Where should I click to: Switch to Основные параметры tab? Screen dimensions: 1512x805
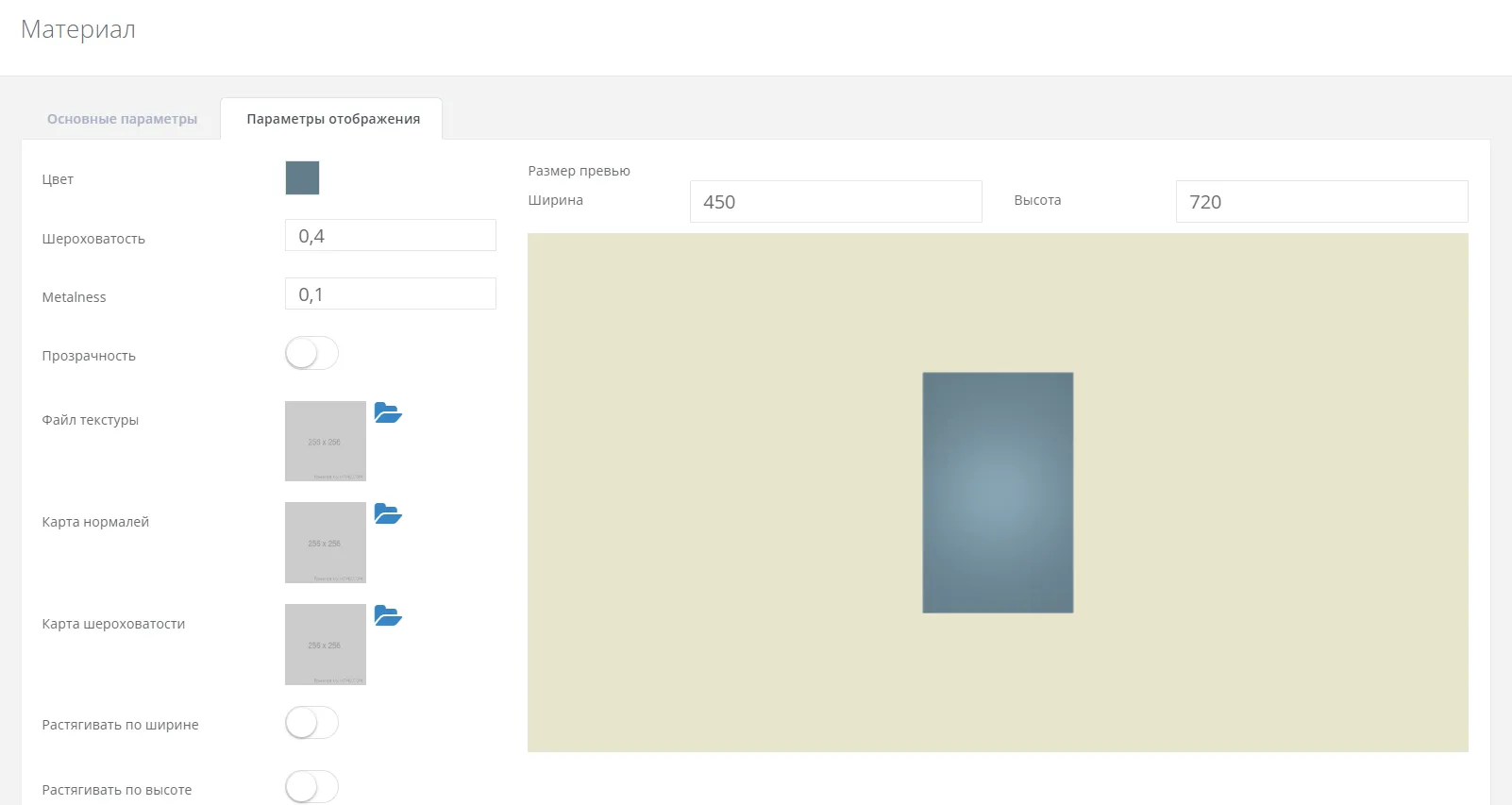[x=123, y=119]
